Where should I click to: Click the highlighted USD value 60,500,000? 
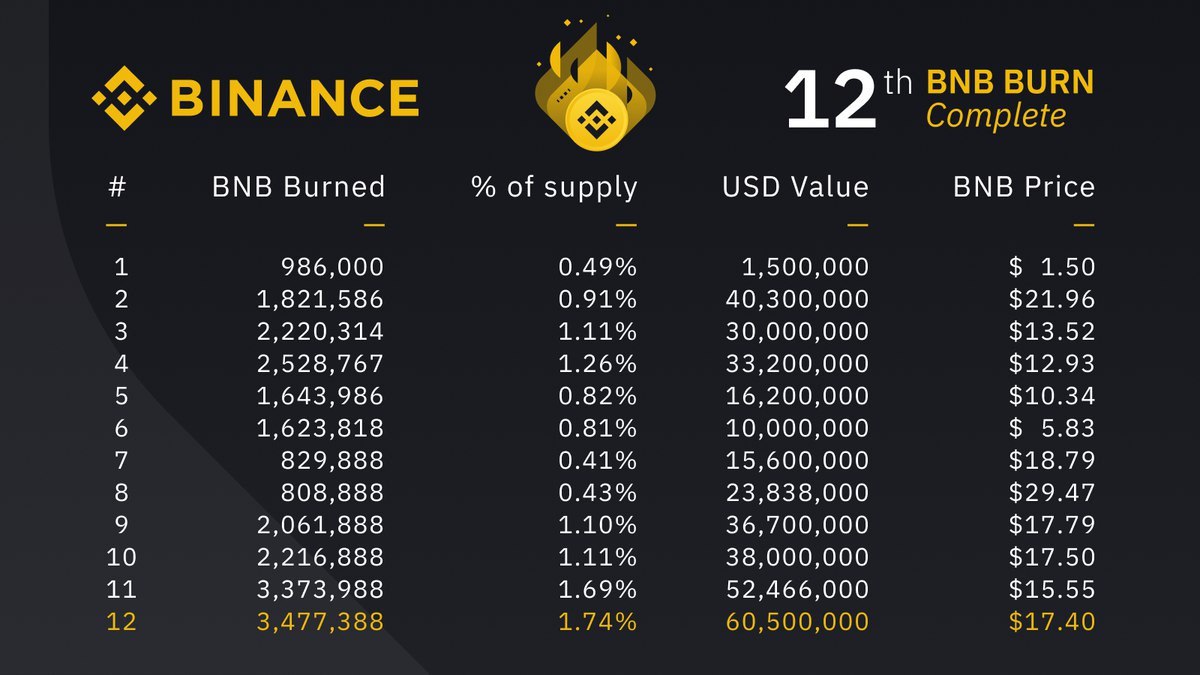coord(796,621)
